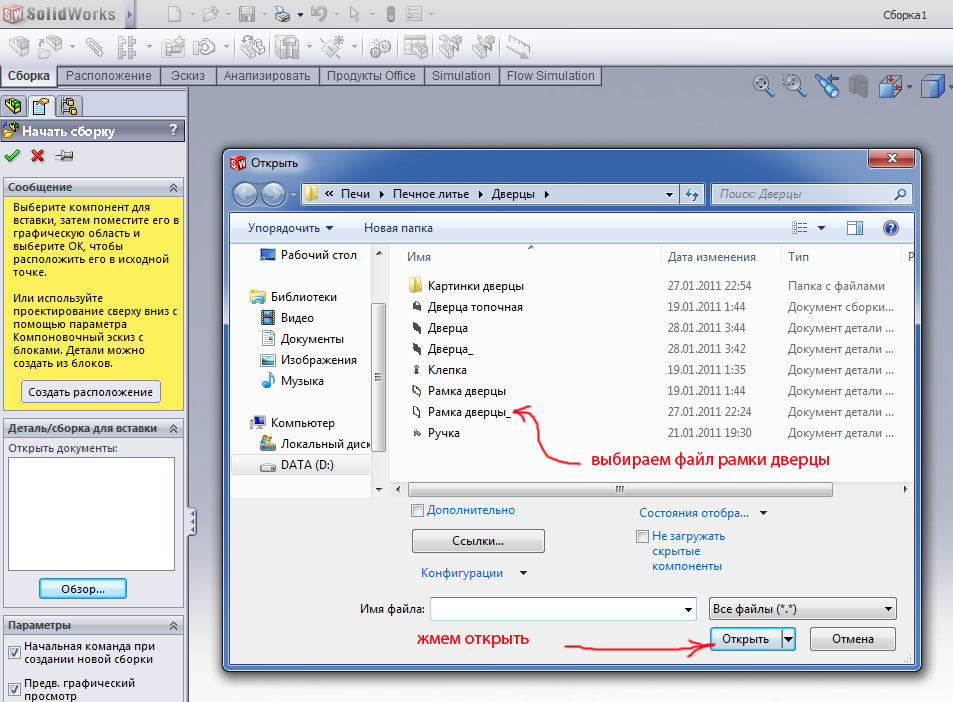Click the preview pane toggle icon
Screen dimensions: 953x702
855,228
